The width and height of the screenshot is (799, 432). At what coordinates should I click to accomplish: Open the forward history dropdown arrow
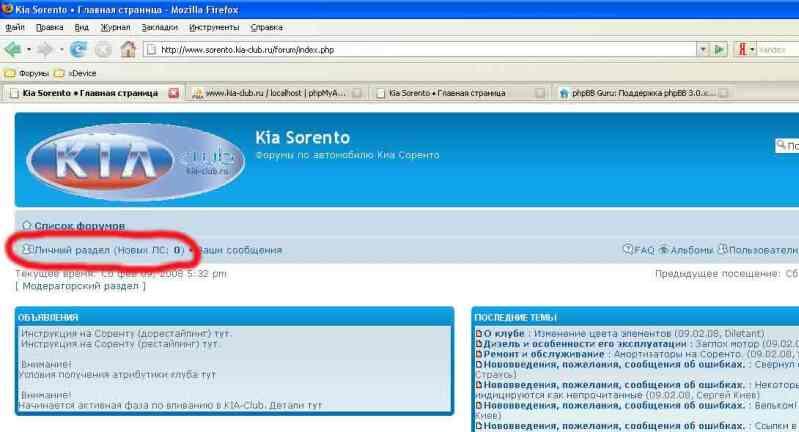61,49
